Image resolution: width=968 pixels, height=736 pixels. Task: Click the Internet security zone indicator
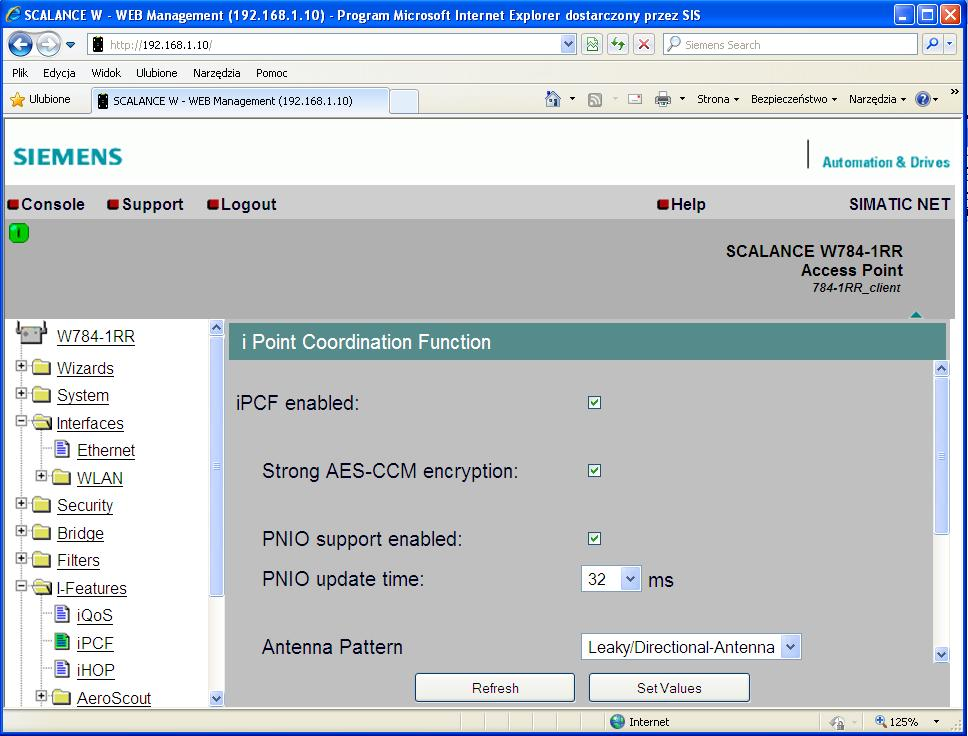pyautogui.click(x=640, y=722)
